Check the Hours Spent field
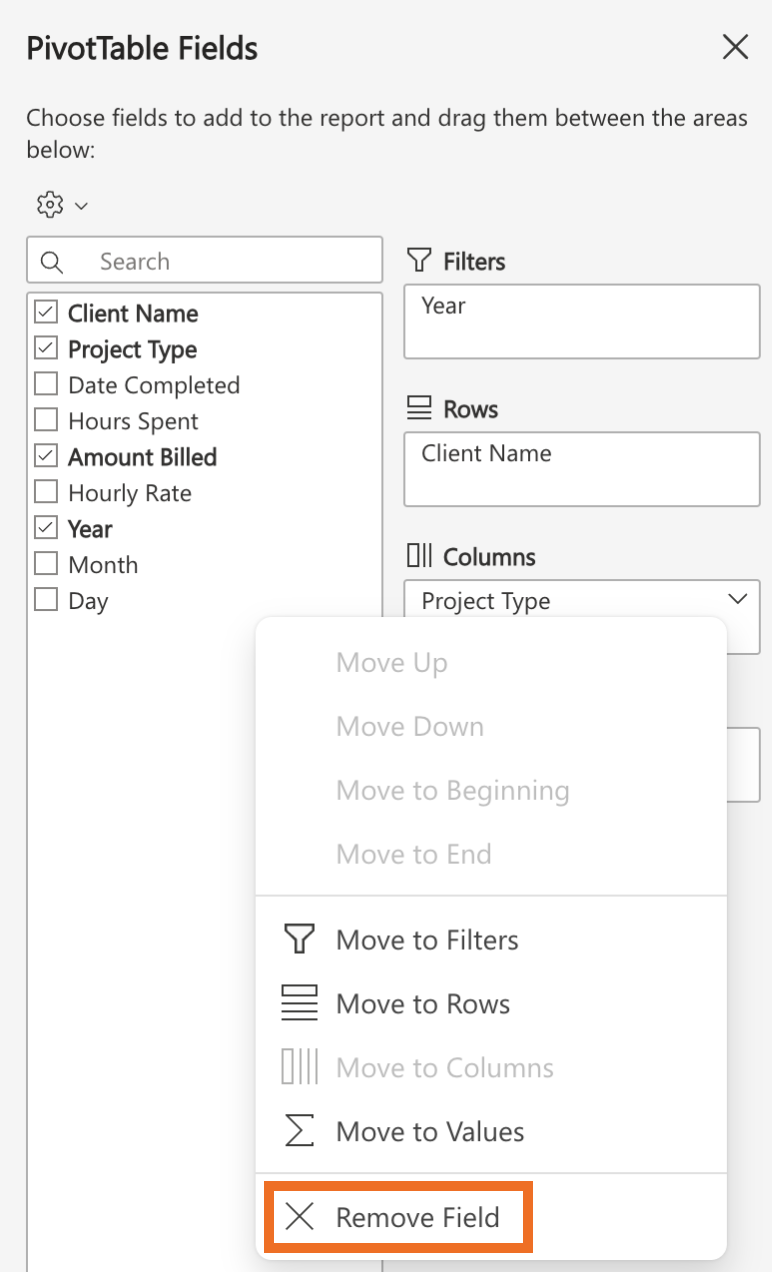Screen dimensions: 772x1272 [46, 421]
